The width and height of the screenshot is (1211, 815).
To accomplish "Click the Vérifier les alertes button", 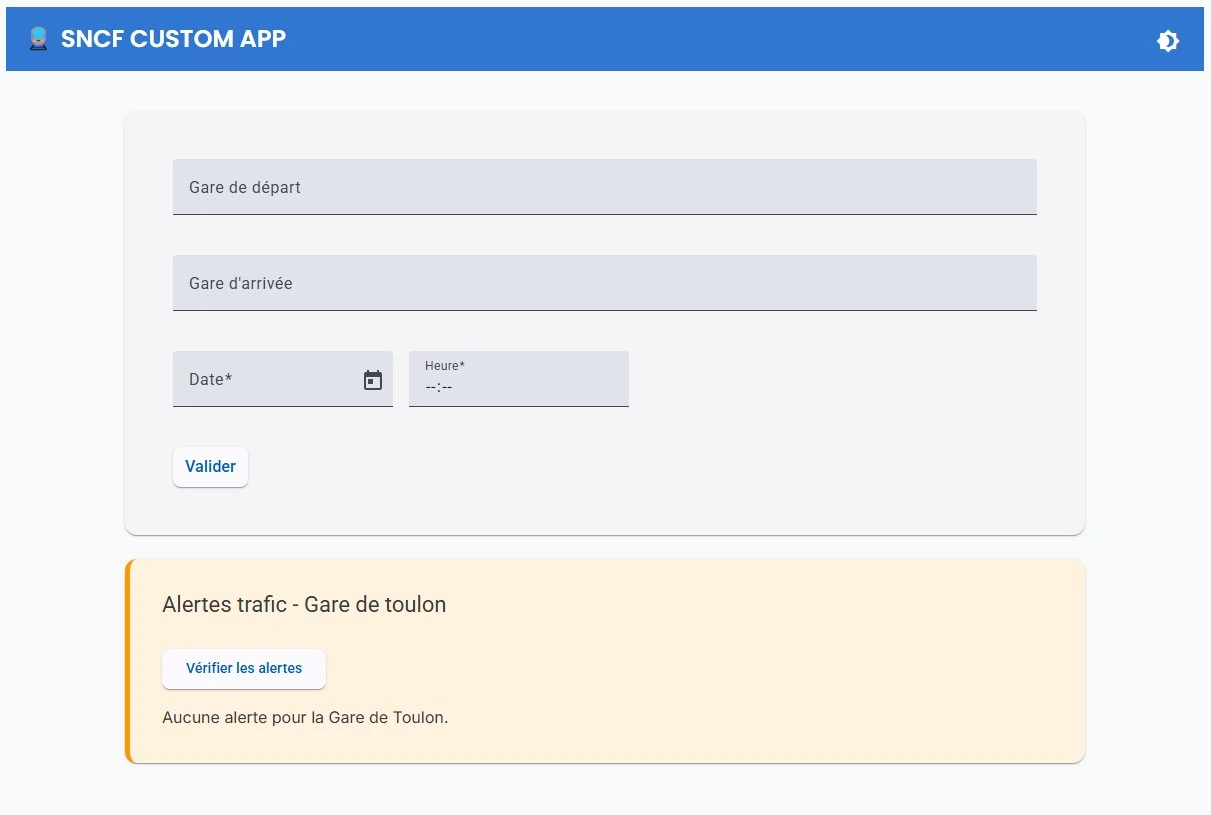I will (244, 669).
